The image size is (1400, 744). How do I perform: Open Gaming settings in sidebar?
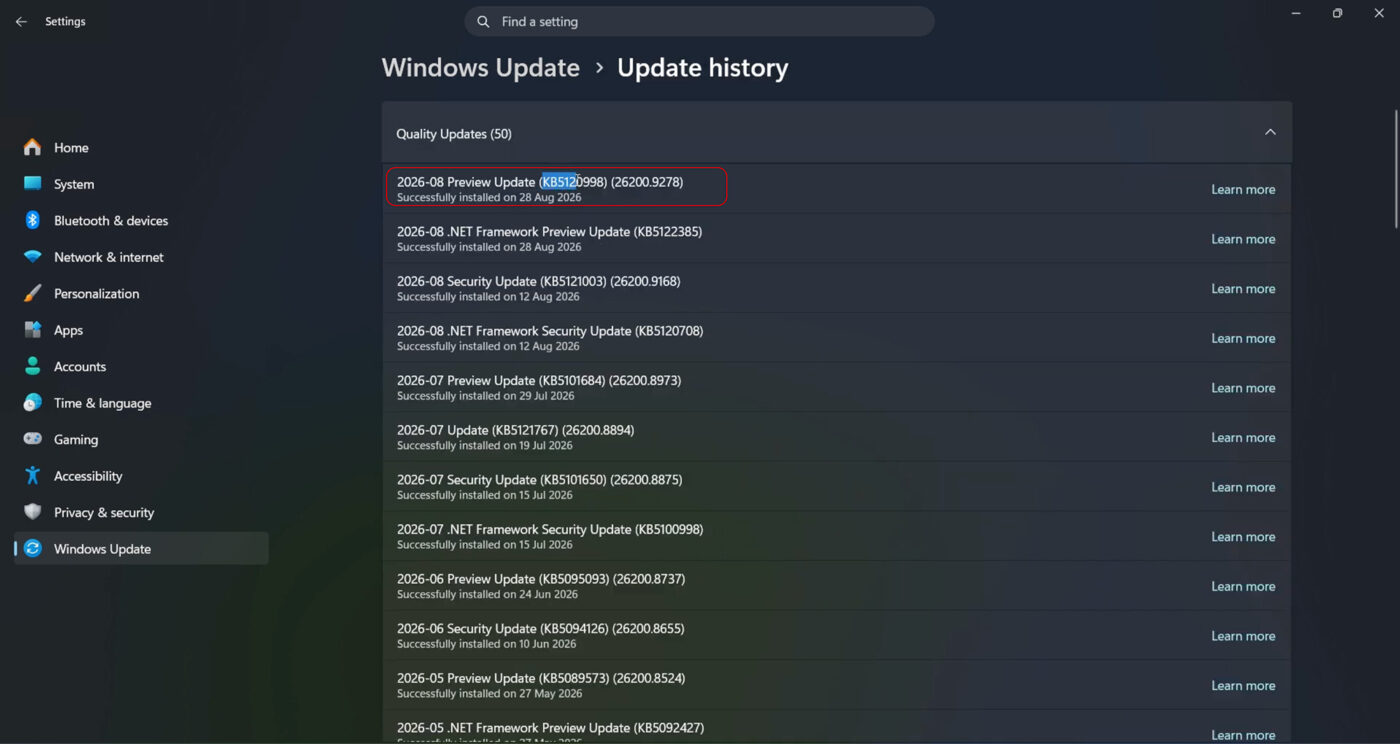pos(141,439)
